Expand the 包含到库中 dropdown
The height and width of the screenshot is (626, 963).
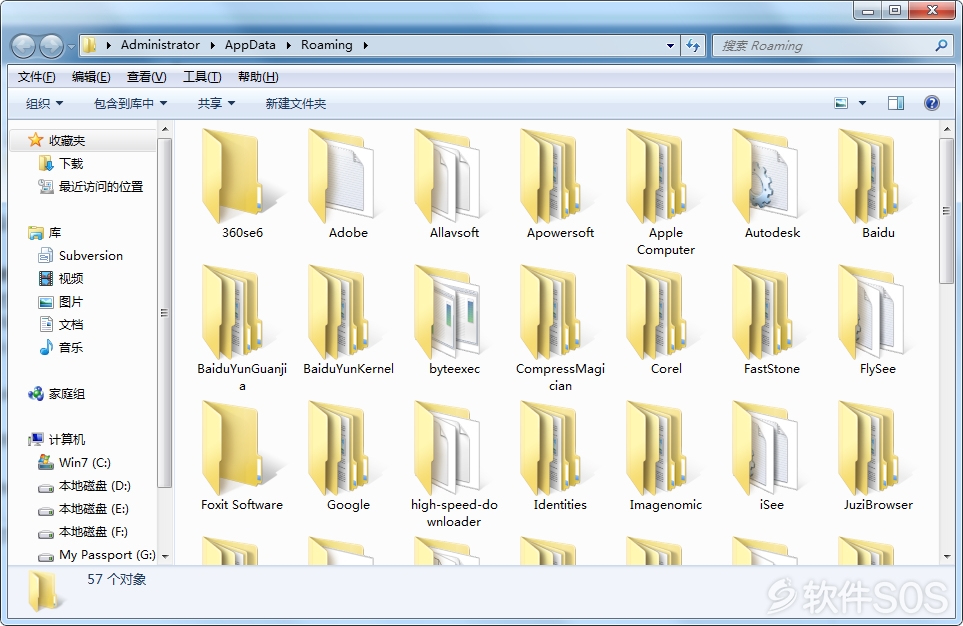(x=130, y=103)
